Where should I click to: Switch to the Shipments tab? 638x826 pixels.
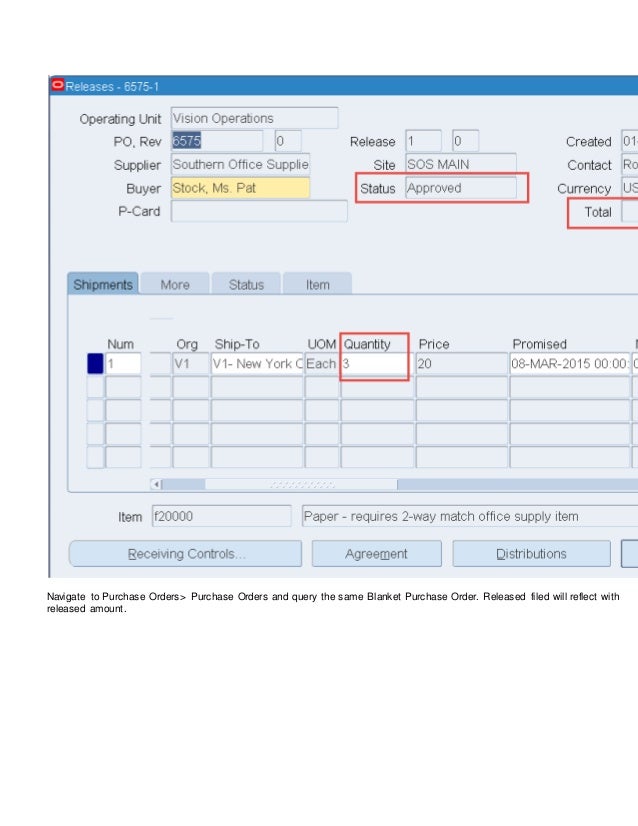(x=103, y=284)
